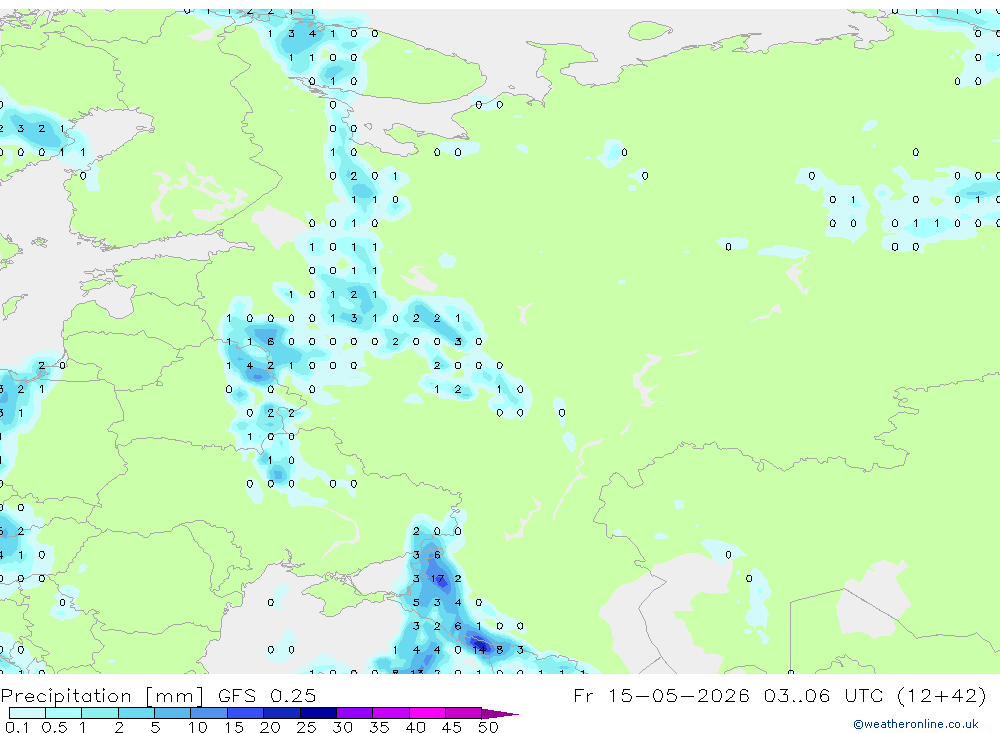Click the '45' legend scale label
Screen dimensions: 1000x733
pos(452,727)
